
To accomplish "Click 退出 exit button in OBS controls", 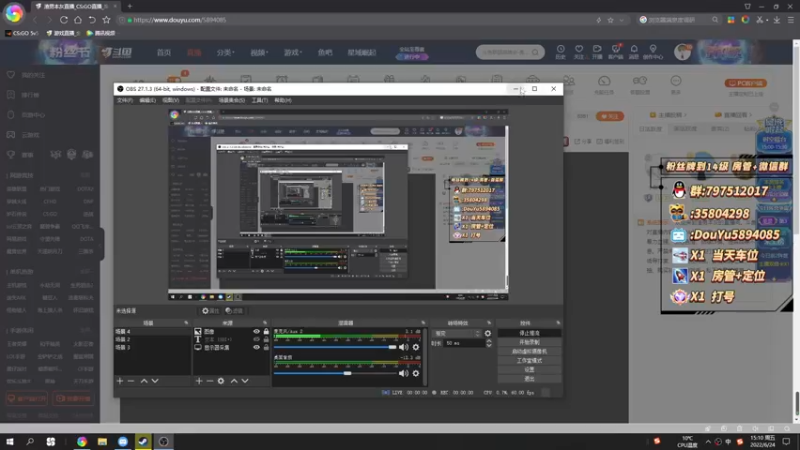I will (x=529, y=379).
